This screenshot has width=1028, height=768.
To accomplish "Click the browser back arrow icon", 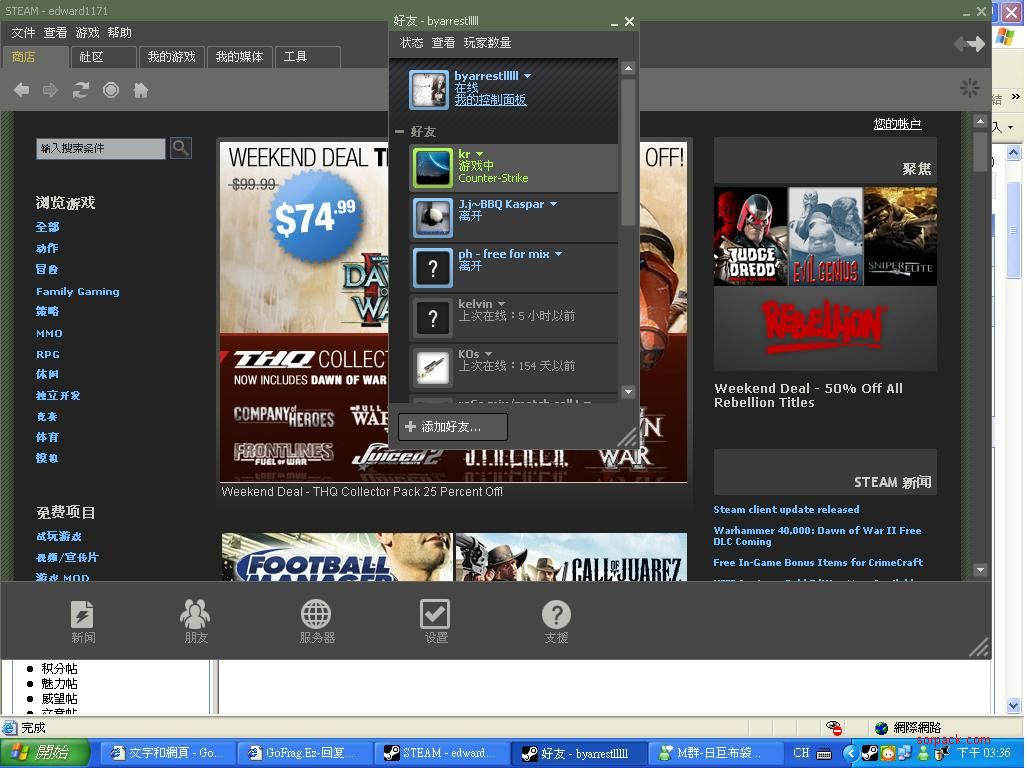I will pyautogui.click(x=21, y=90).
